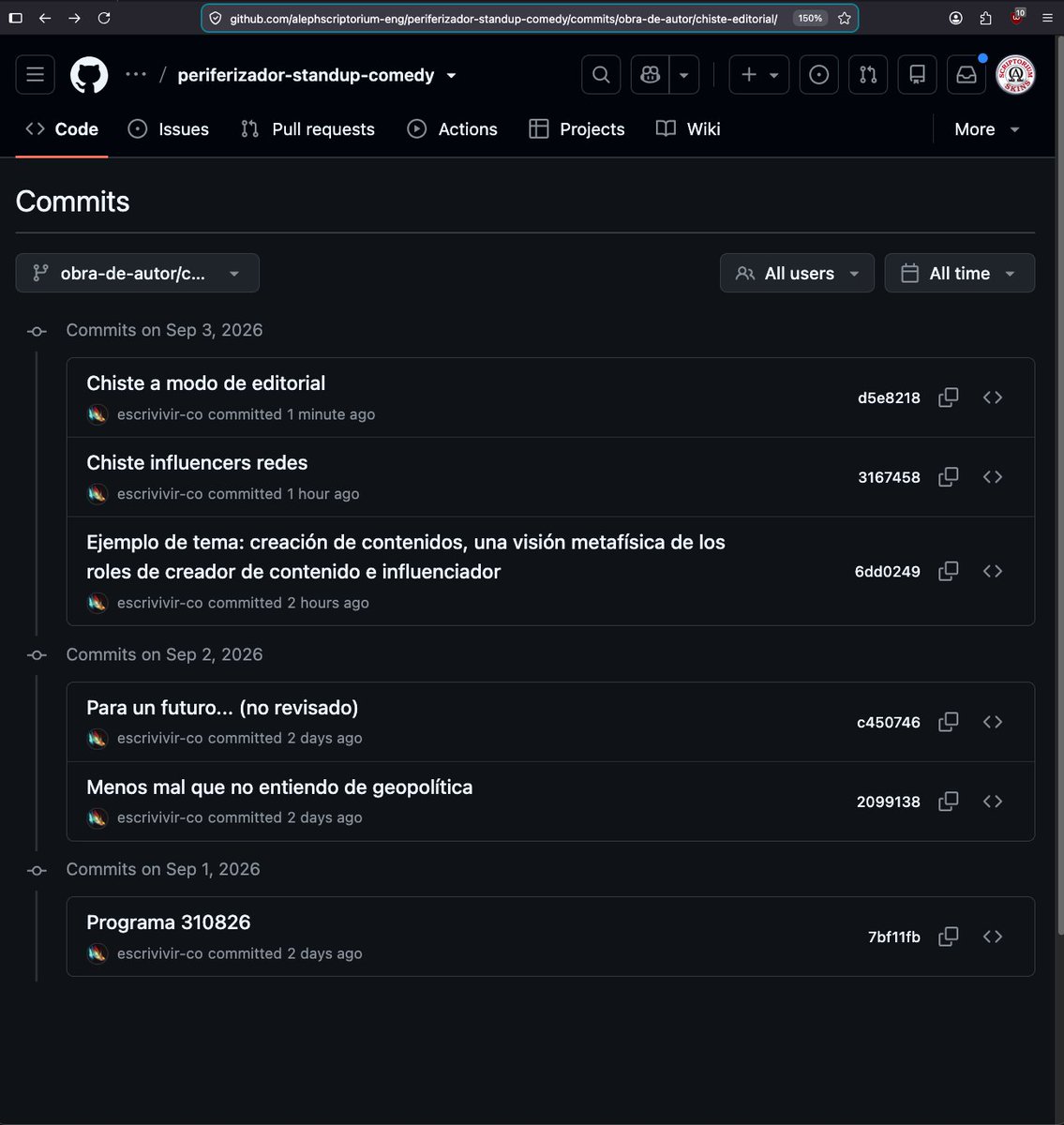Open the GitHub home logo
1064x1125 pixels.
click(89, 75)
